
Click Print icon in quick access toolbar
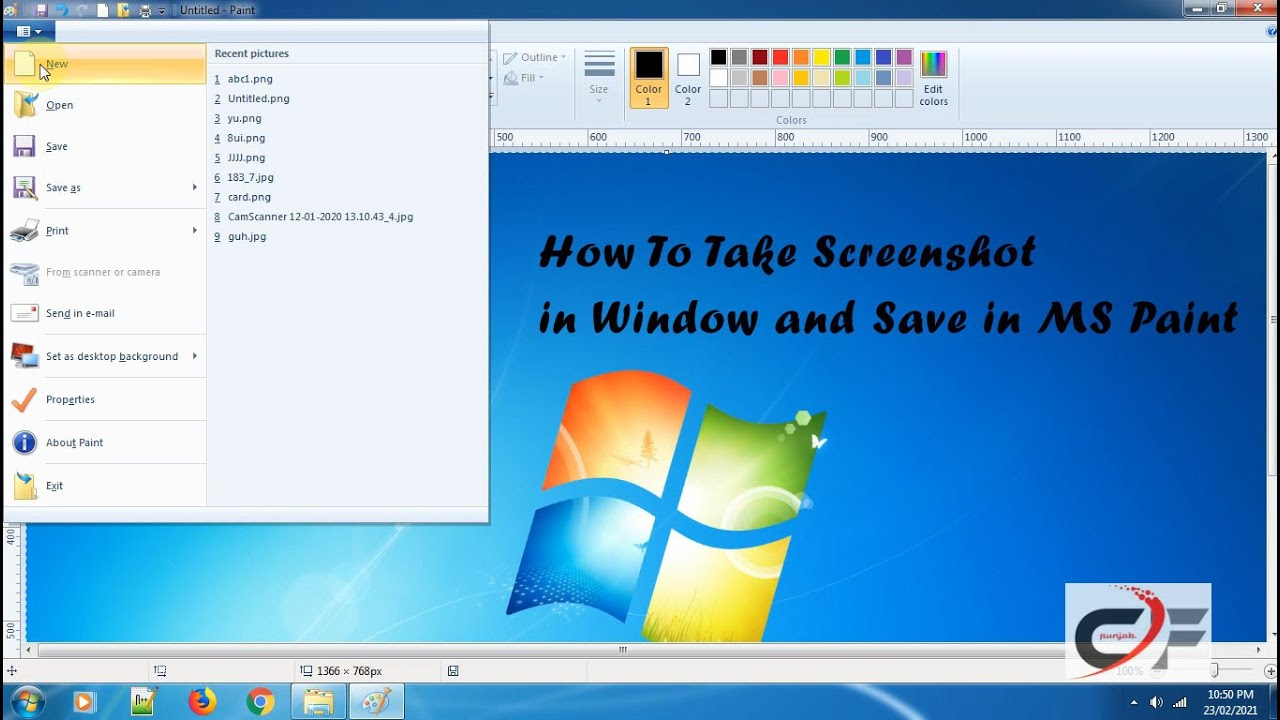point(146,10)
